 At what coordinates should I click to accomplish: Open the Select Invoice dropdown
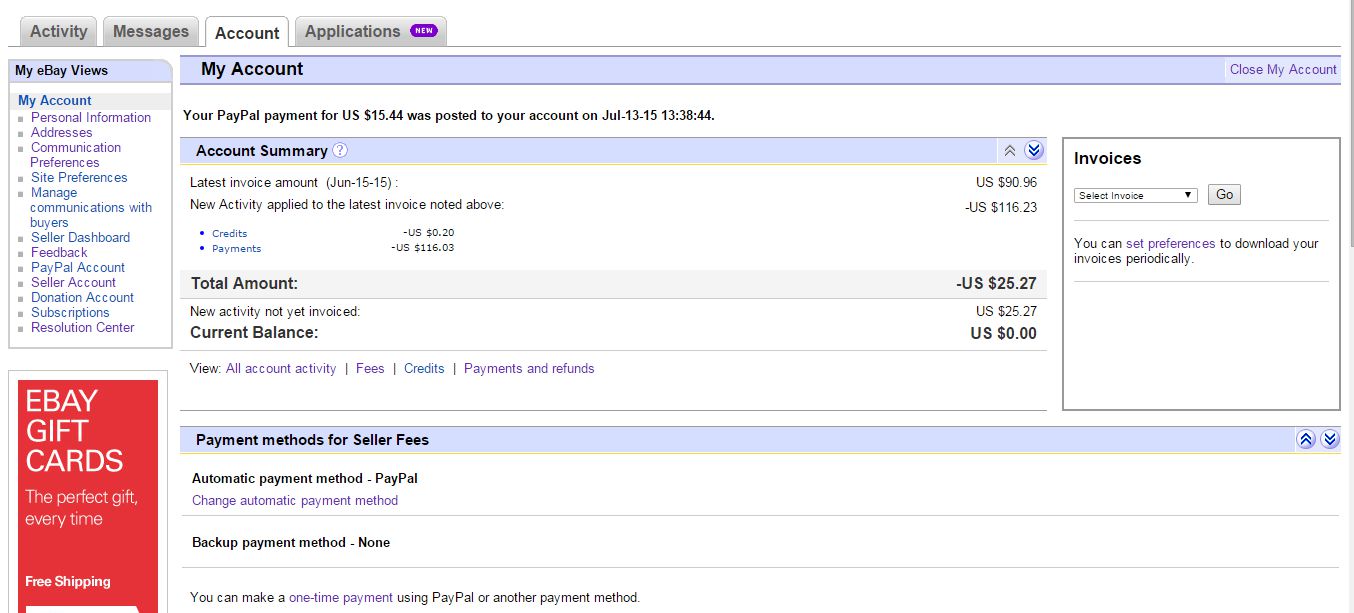pyautogui.click(x=1135, y=195)
